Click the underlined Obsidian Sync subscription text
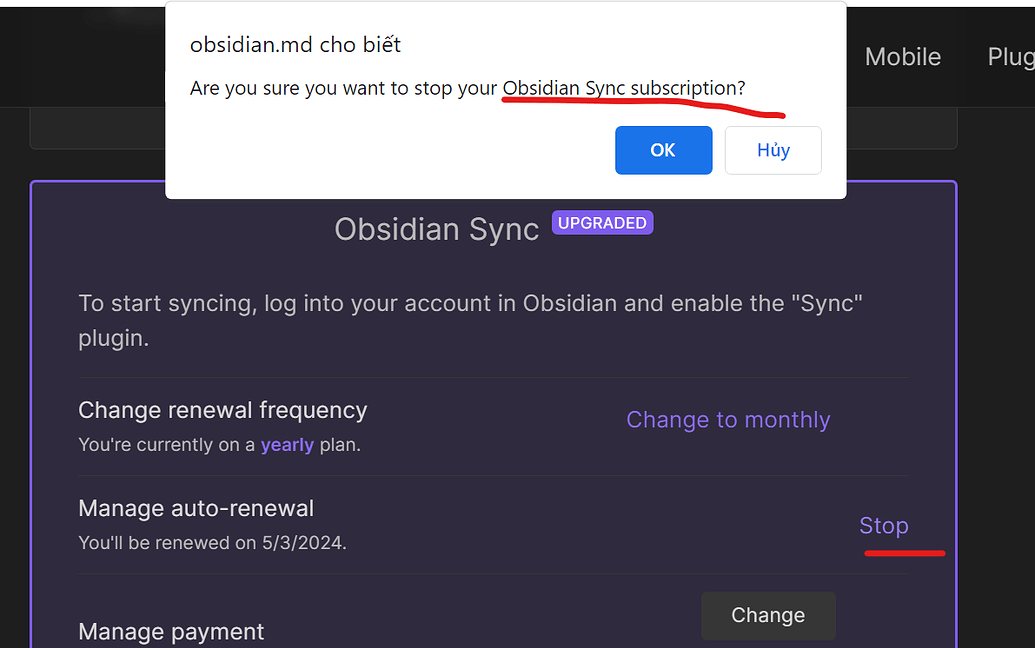Viewport: 1035px width, 648px height. tap(622, 88)
